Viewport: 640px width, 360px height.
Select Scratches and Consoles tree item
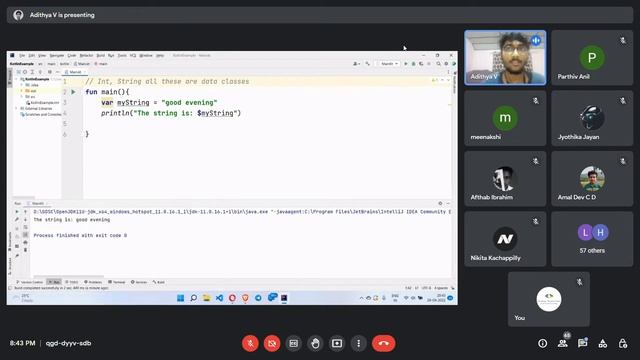[x=41, y=115]
